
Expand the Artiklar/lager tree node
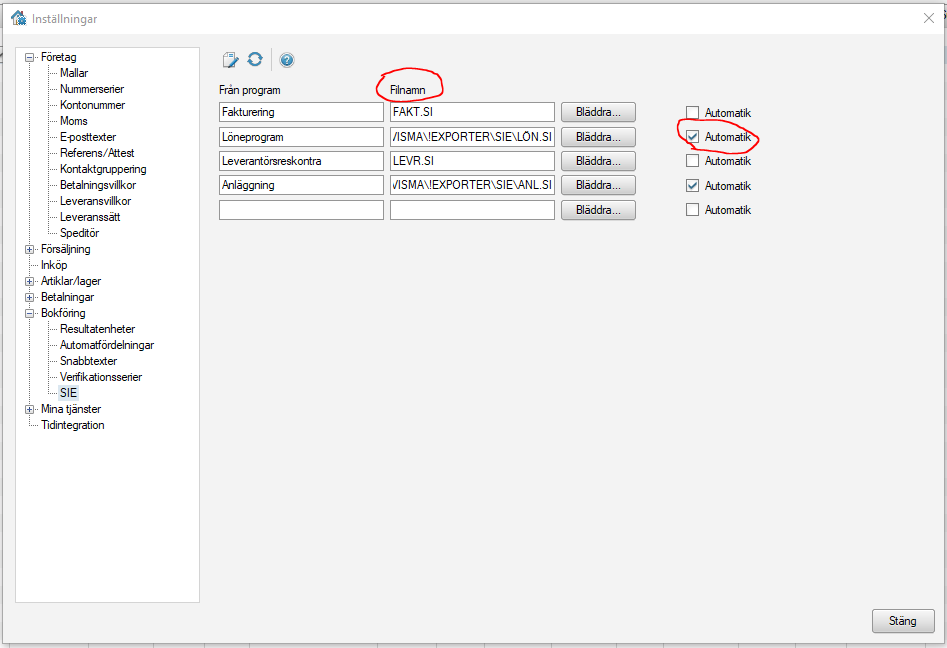pyautogui.click(x=29, y=281)
